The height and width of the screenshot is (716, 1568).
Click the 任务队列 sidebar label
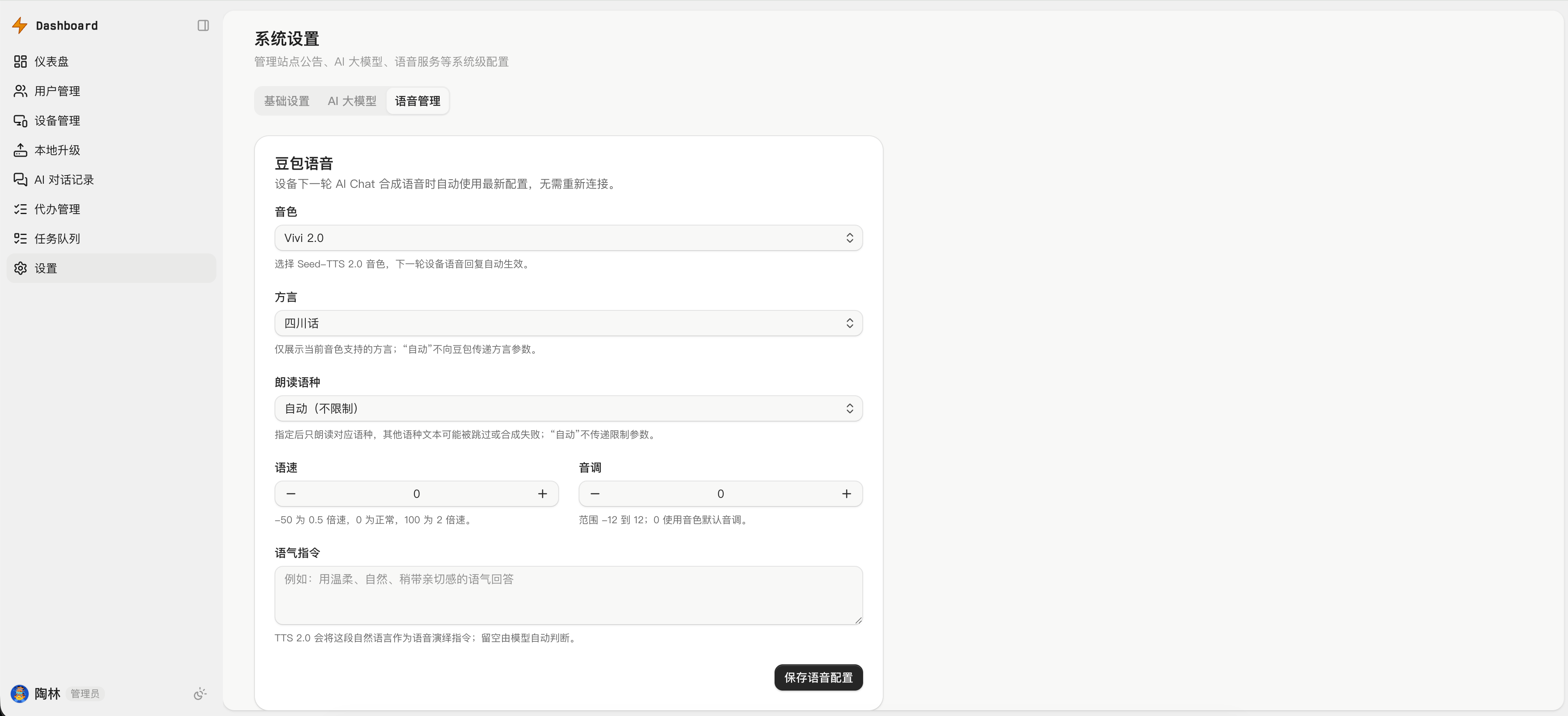click(57, 239)
